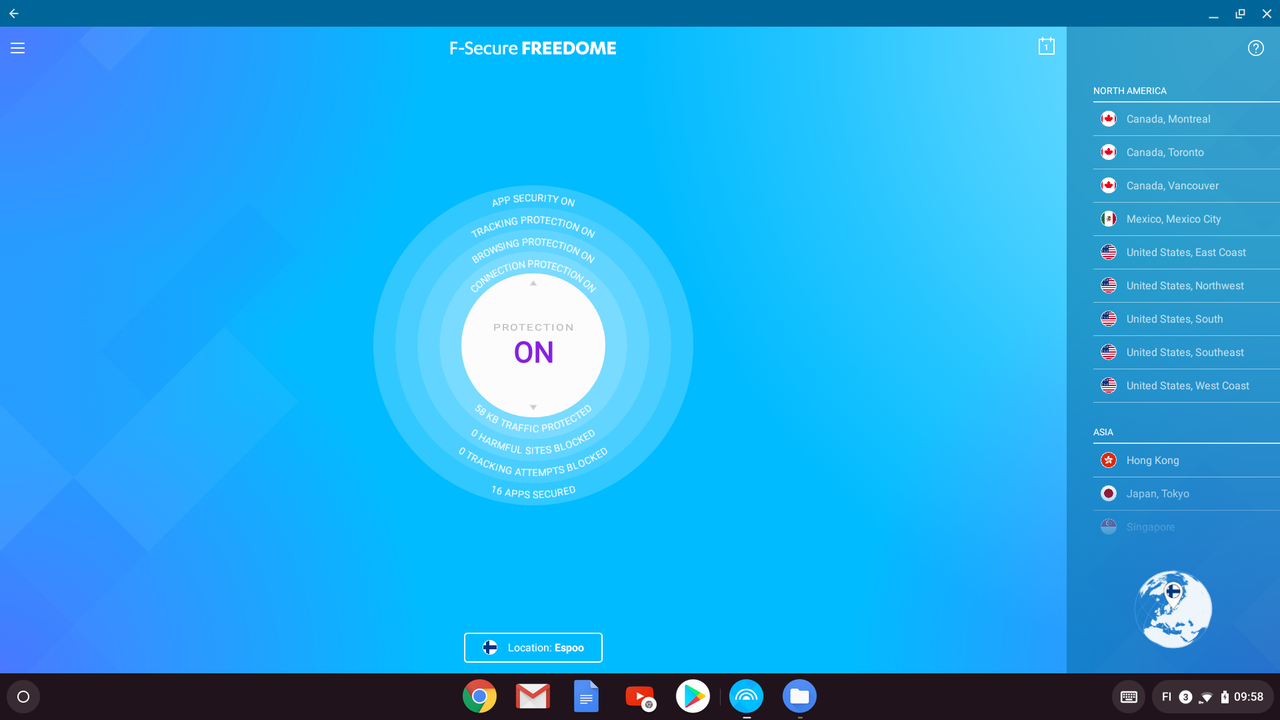
Task: Open the help question mark icon
Action: point(1256,48)
